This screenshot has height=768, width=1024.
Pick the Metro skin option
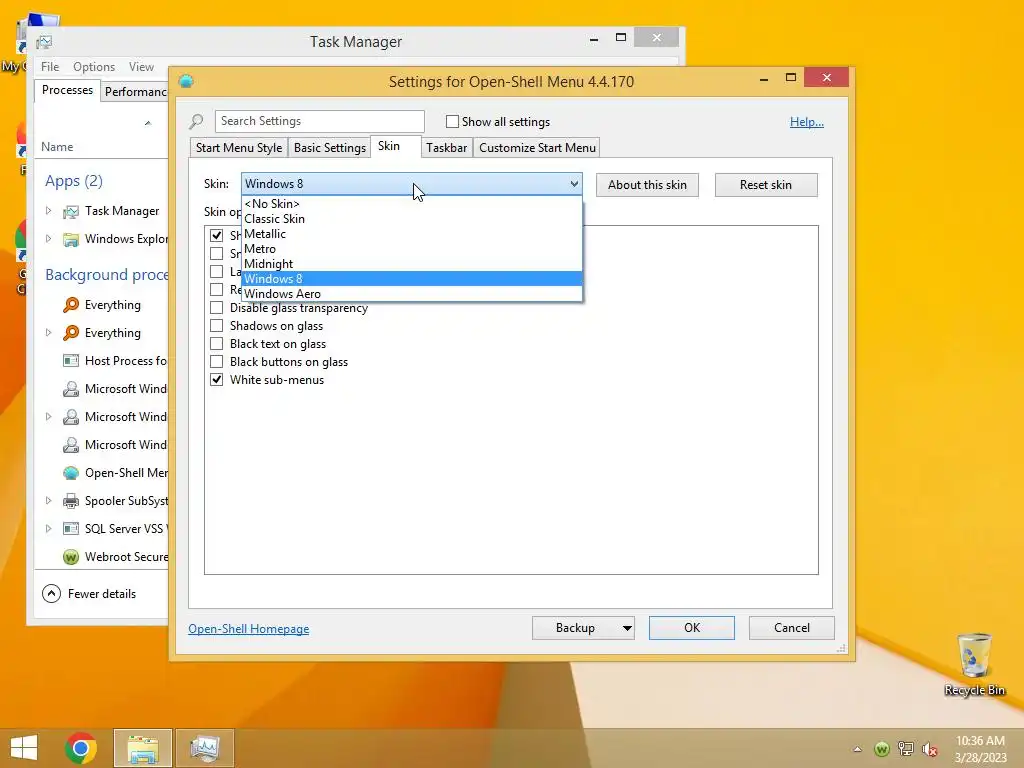coord(411,249)
